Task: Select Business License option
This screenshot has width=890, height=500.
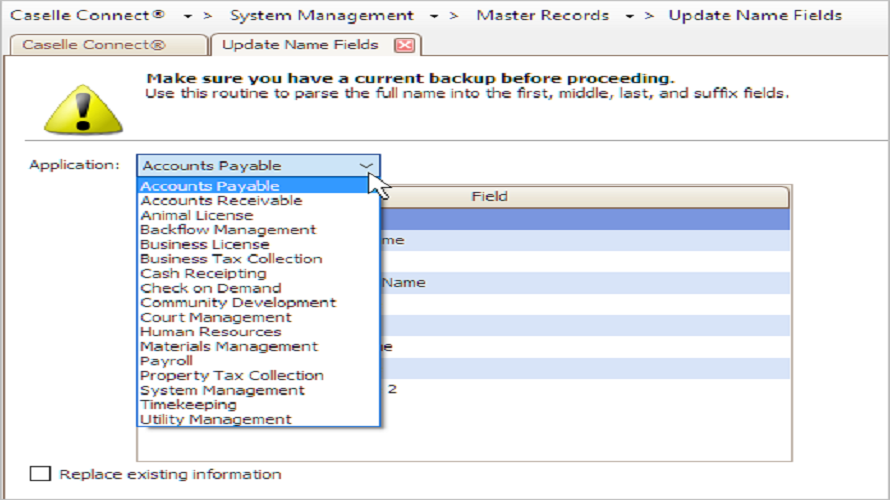Action: [258, 244]
